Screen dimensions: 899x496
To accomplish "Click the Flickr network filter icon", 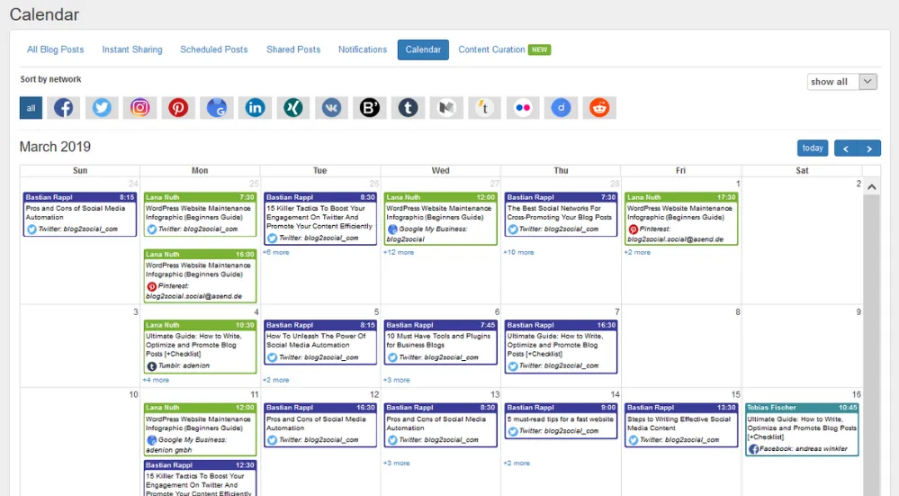I will click(522, 108).
